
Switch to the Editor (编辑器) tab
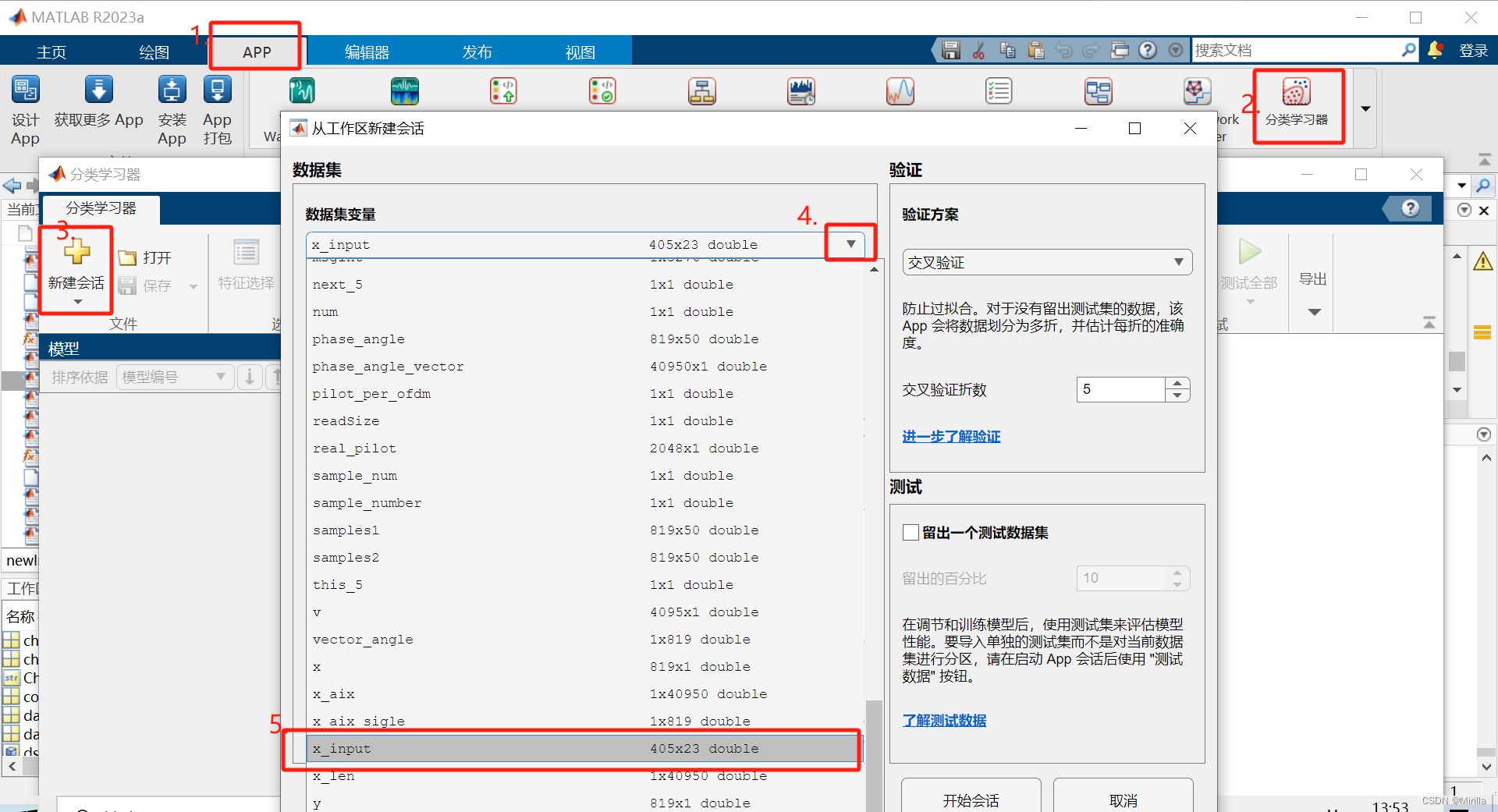tap(367, 52)
